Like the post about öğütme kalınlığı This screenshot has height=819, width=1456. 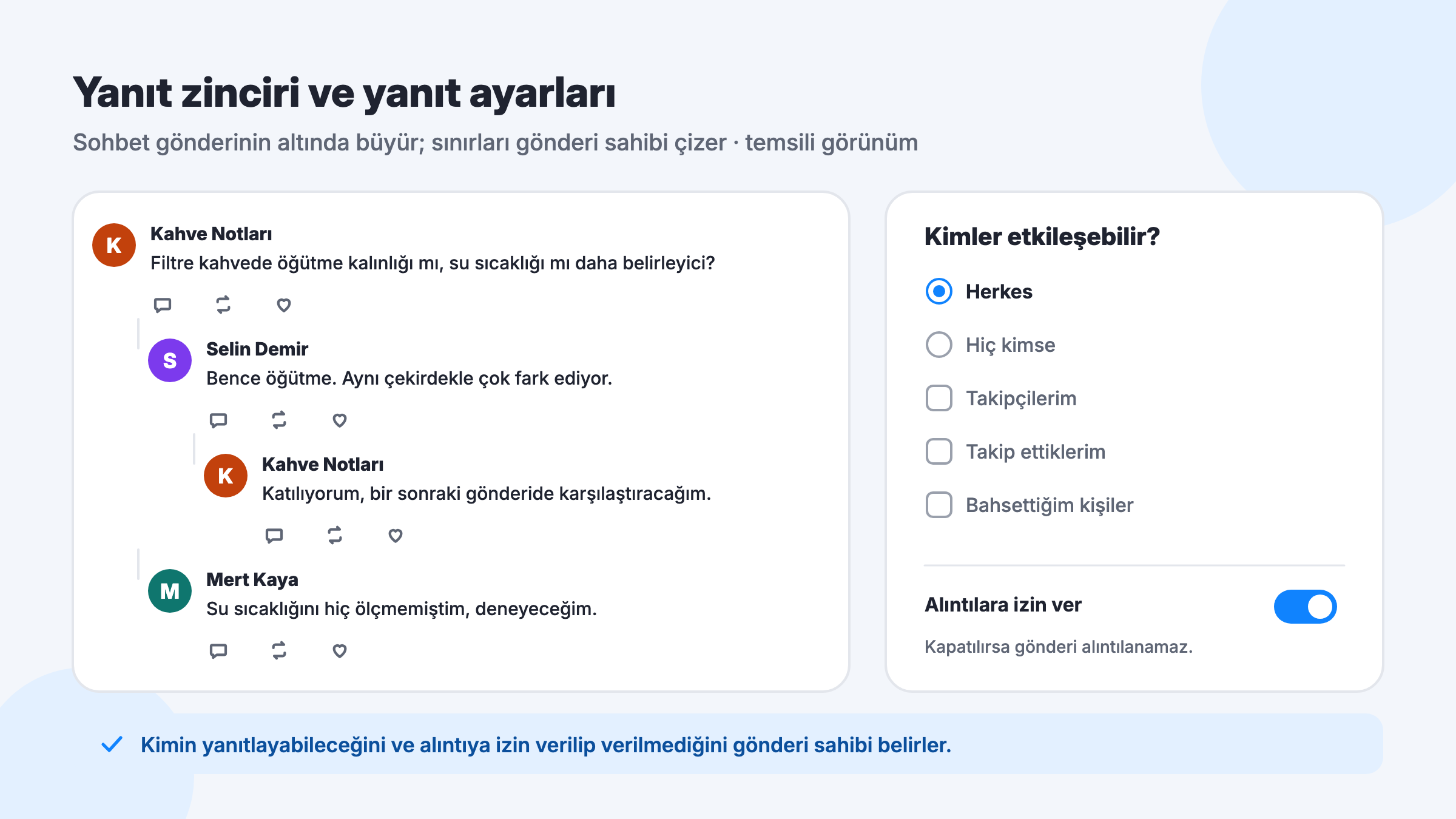[x=284, y=305]
